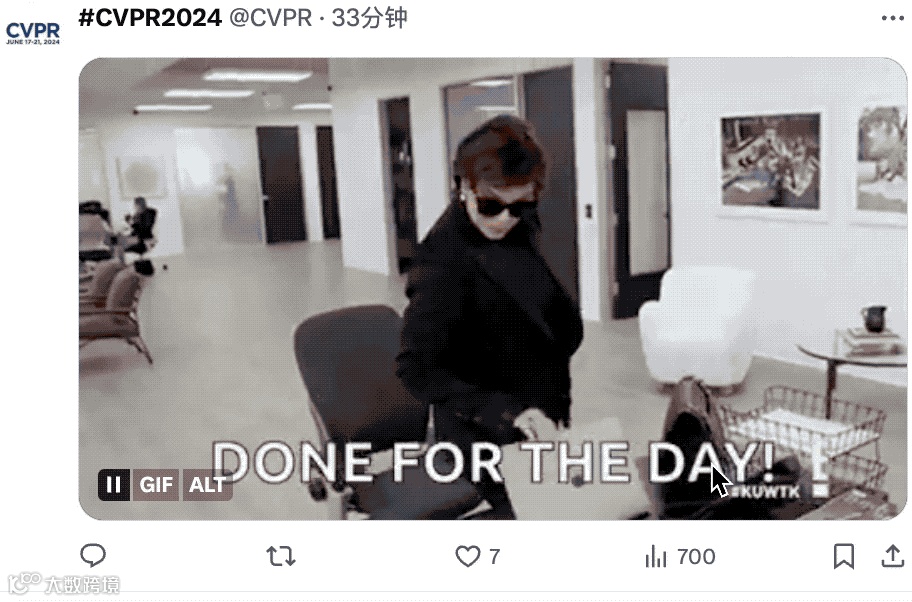Pause the playing GIF

[114, 485]
